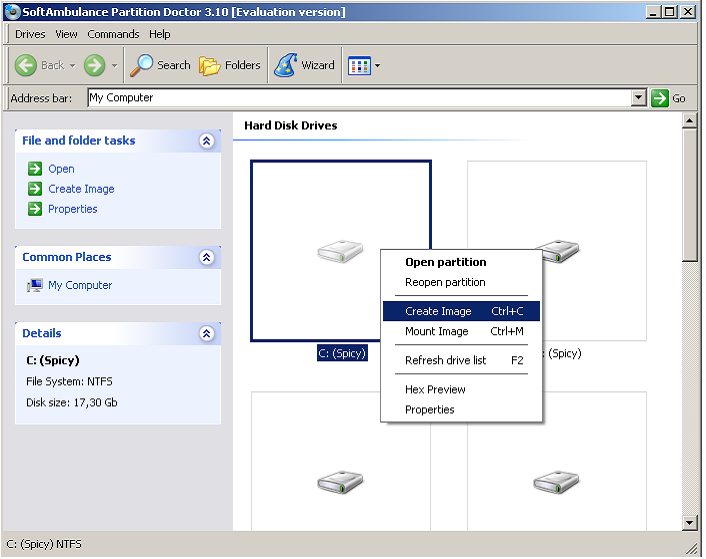The image size is (706, 559).
Task: Choose Open partition in context menu
Action: click(x=461, y=262)
